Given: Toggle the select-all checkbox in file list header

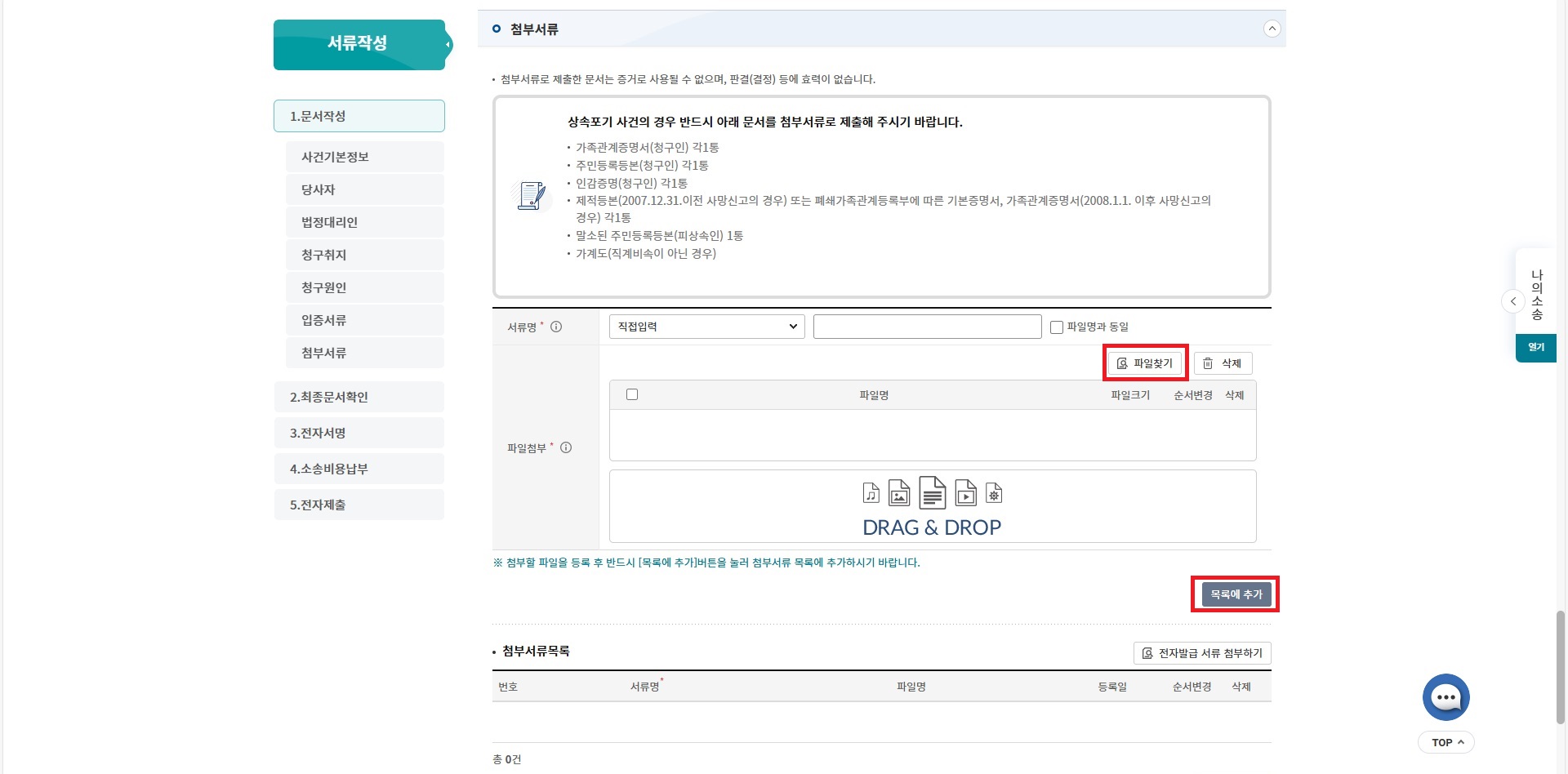Looking at the screenshot, I should point(632,394).
